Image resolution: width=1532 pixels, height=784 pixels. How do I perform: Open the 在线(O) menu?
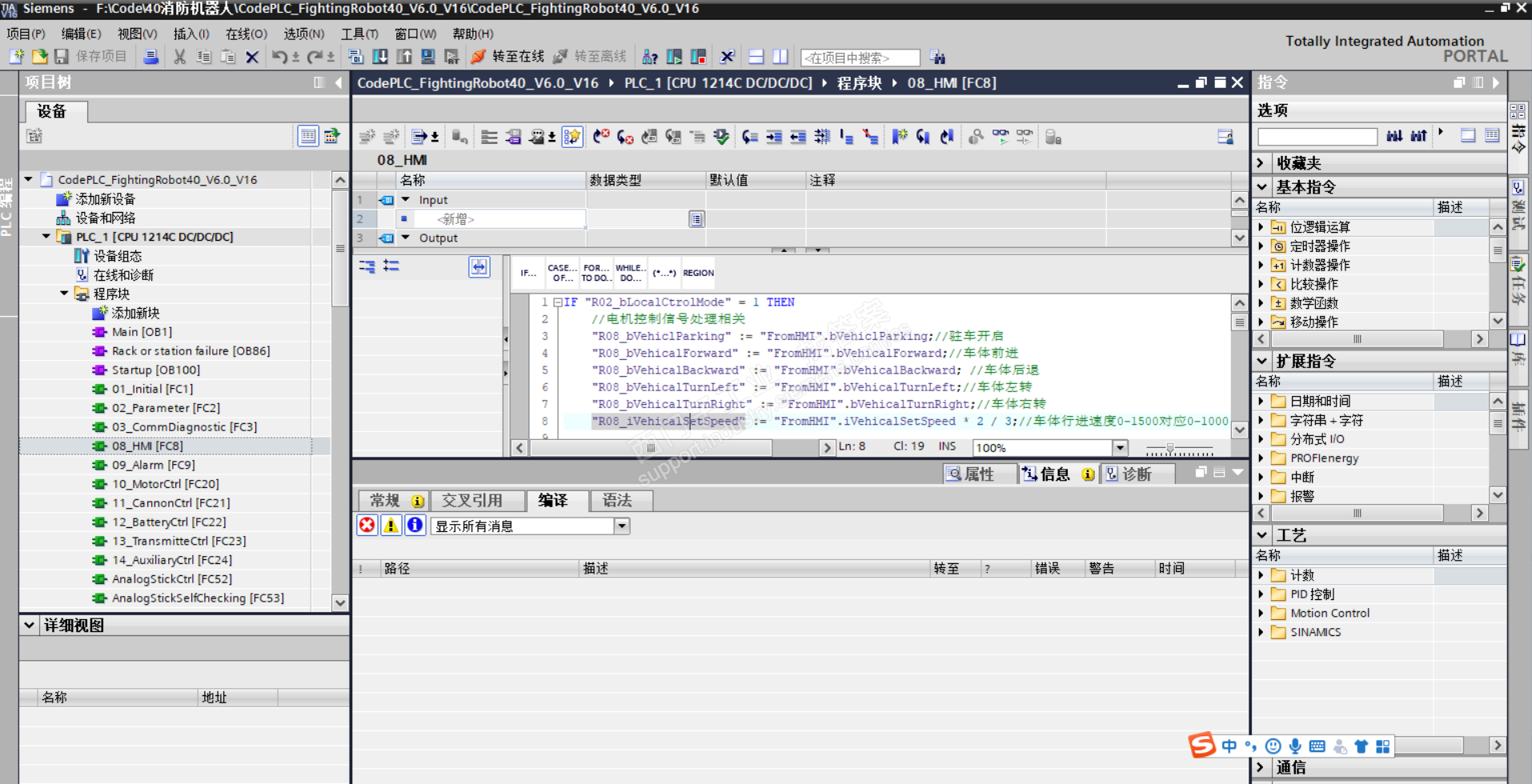pos(246,34)
